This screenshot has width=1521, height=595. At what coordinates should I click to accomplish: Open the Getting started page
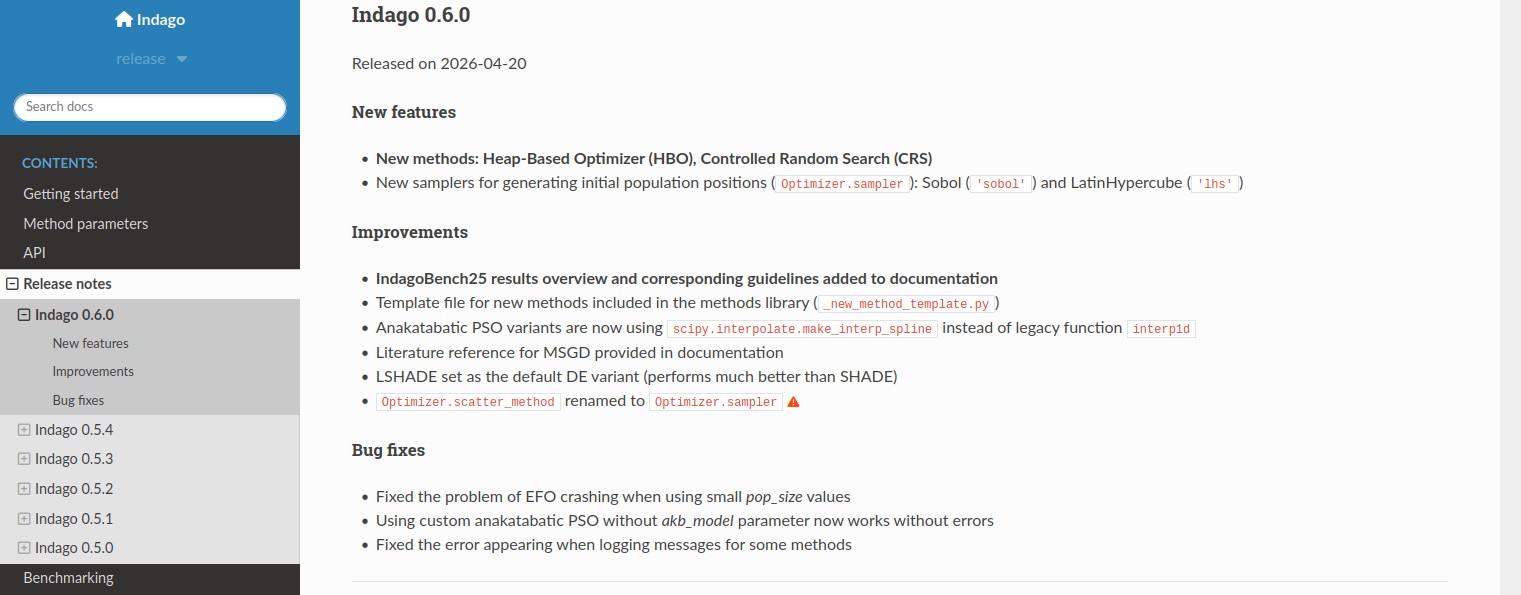(x=71, y=194)
